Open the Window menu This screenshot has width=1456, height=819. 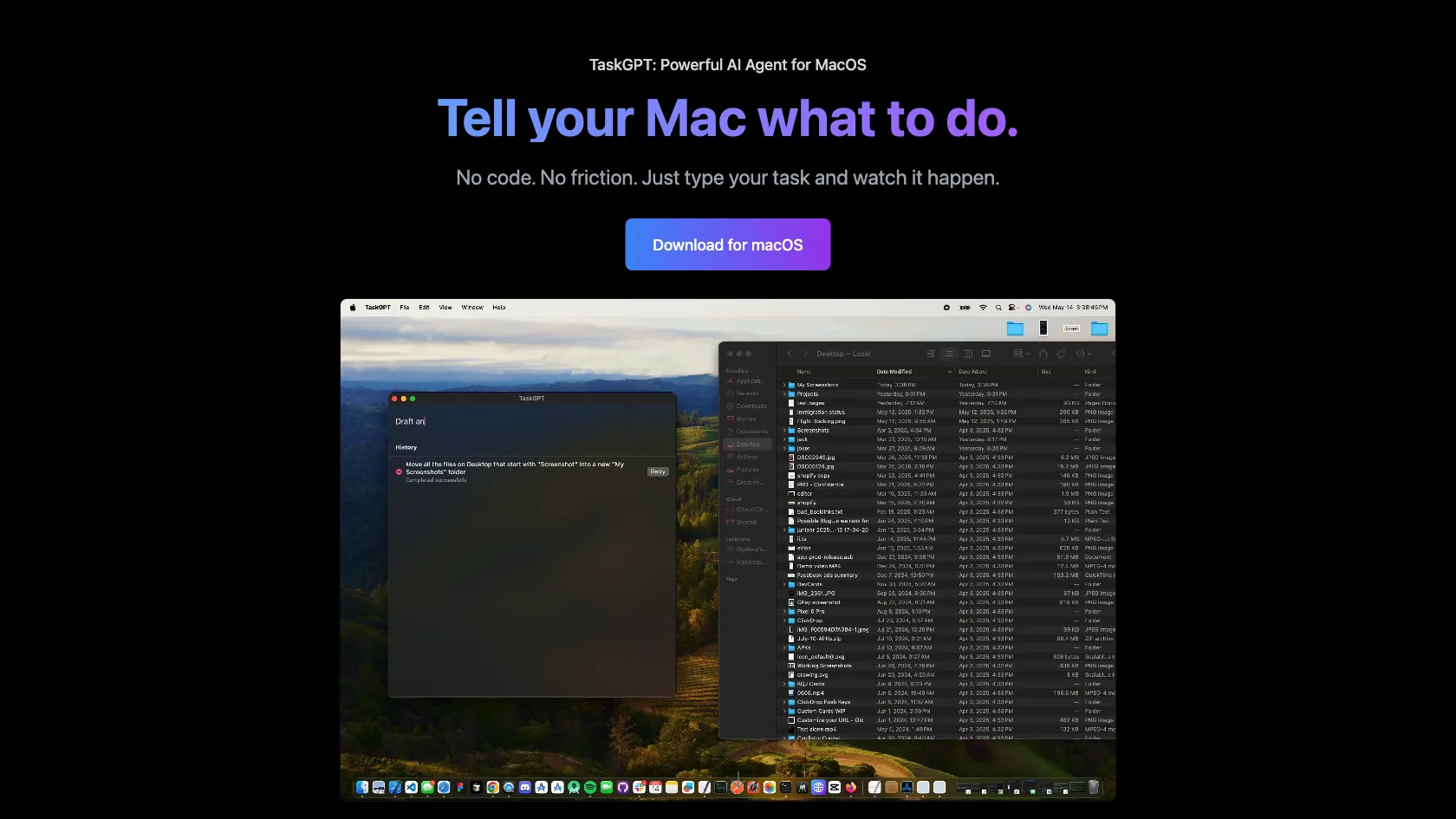coord(472,307)
